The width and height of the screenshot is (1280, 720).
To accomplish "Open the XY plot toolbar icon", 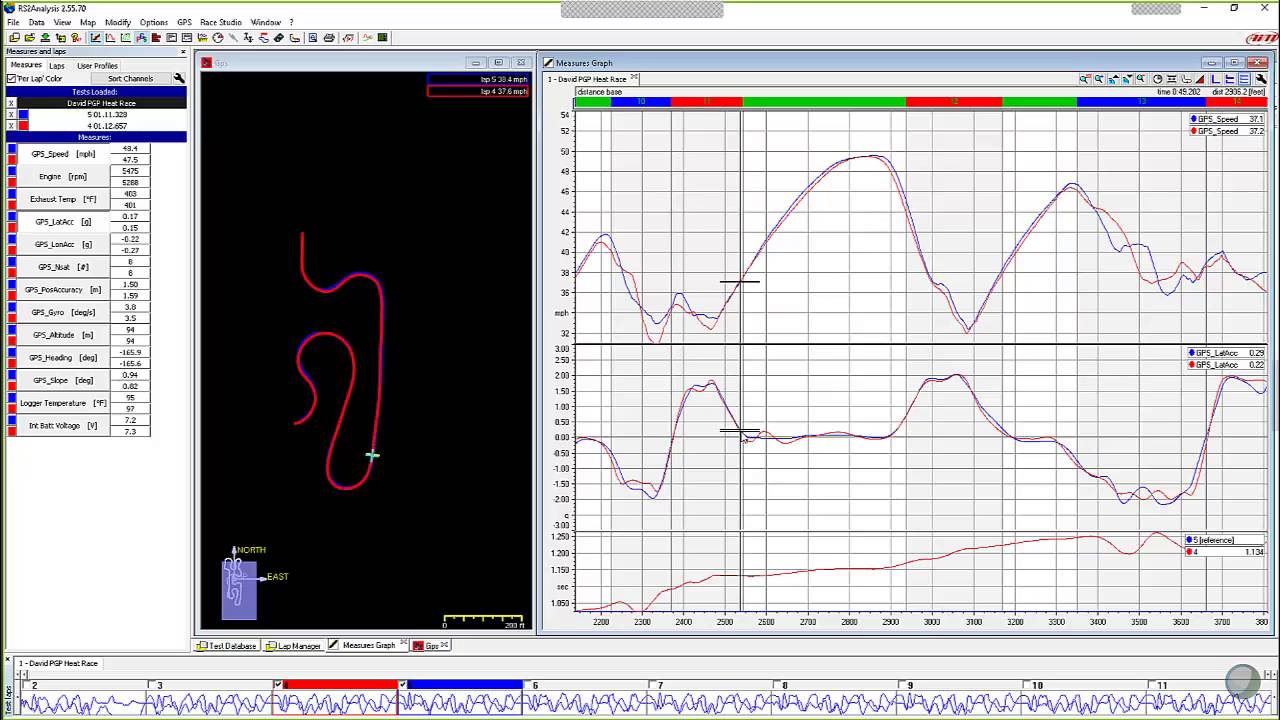I will pyautogui.click(x=125, y=38).
